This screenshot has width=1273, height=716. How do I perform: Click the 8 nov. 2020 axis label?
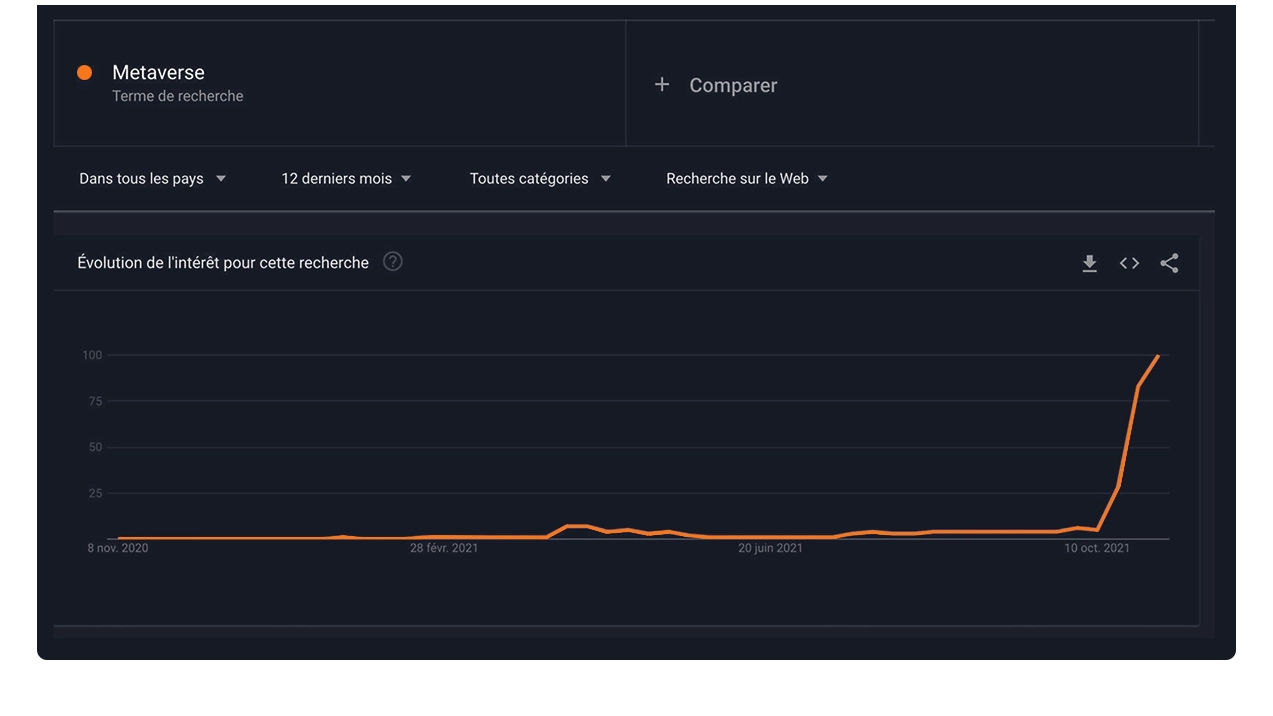click(118, 548)
